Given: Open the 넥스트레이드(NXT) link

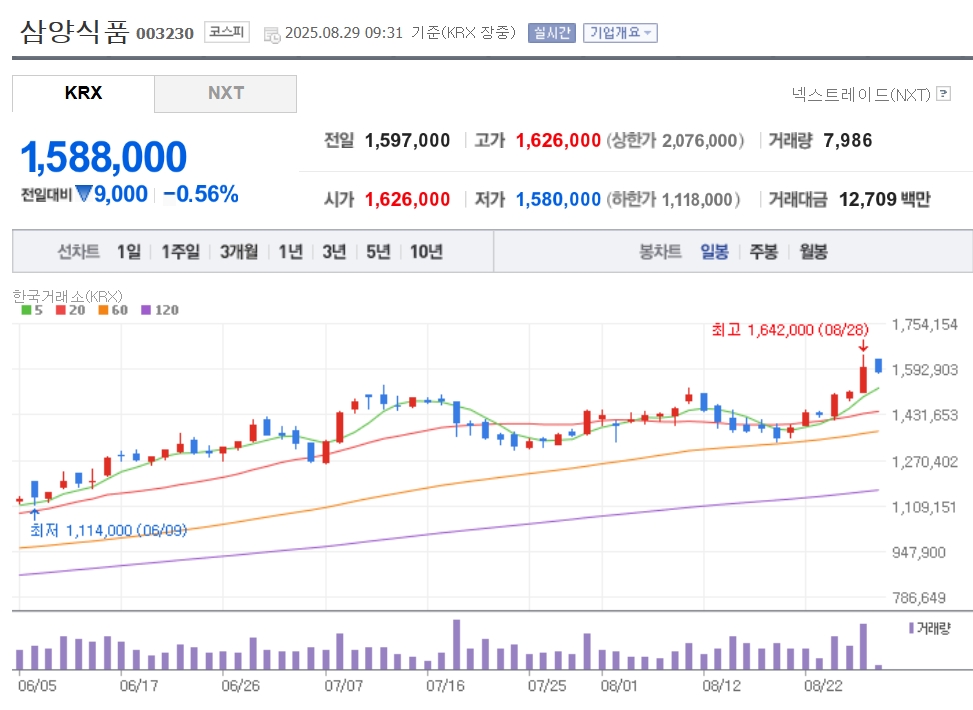Looking at the screenshot, I should pyautogui.click(x=861, y=94).
